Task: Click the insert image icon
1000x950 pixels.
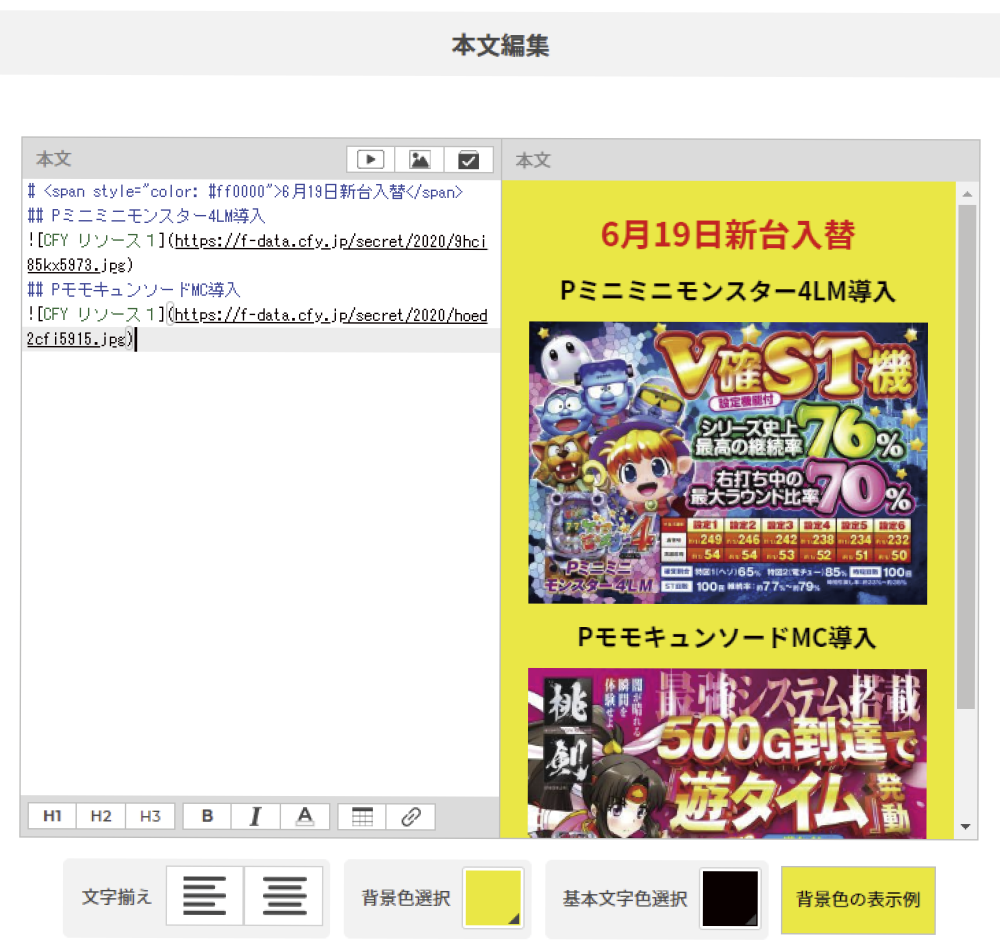Action: [x=420, y=159]
